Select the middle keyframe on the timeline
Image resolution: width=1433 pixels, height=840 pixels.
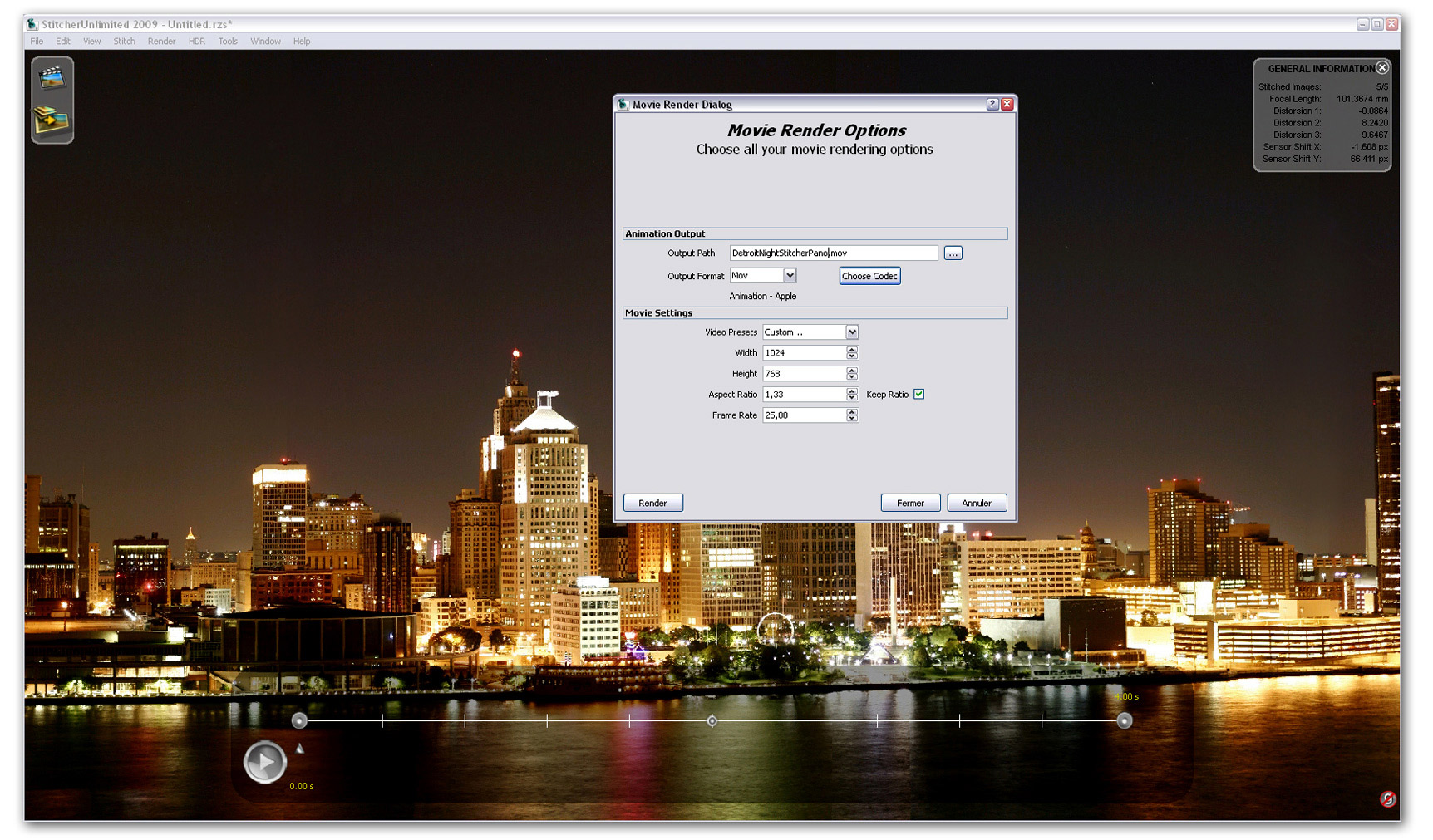click(712, 721)
